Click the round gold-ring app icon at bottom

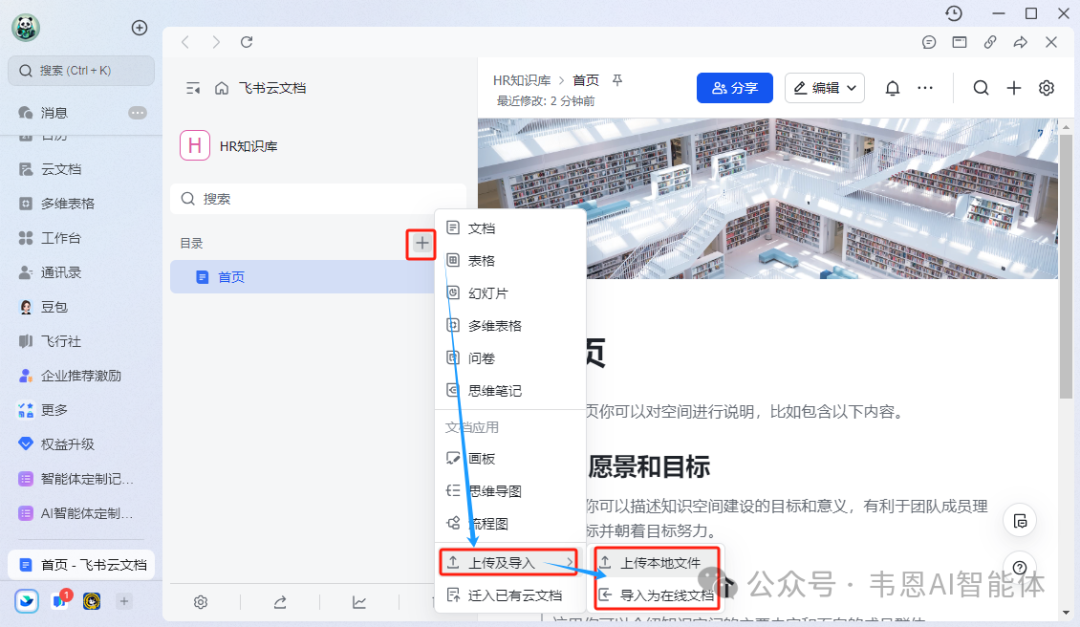[x=92, y=602]
